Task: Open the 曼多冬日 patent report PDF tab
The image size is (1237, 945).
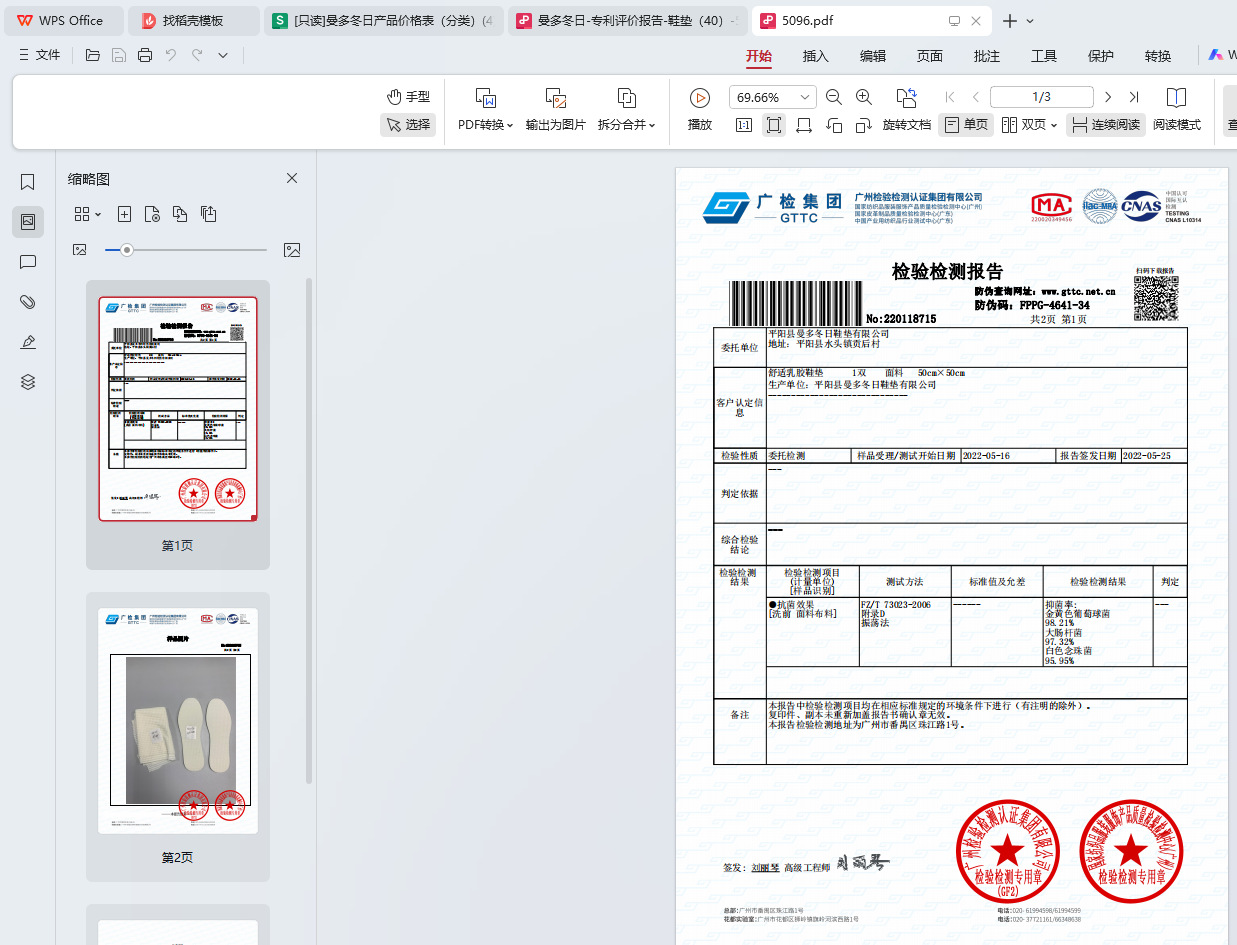Action: [x=627, y=20]
